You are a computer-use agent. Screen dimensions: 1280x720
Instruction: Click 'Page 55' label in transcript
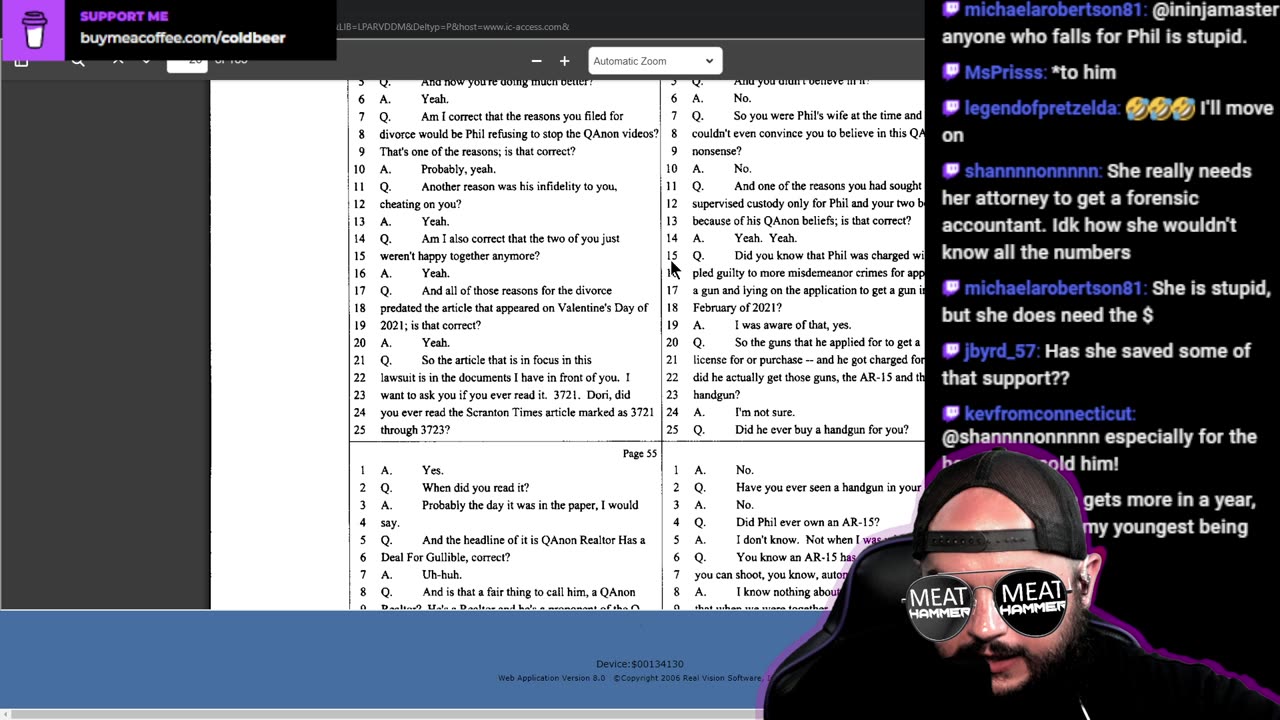point(640,454)
